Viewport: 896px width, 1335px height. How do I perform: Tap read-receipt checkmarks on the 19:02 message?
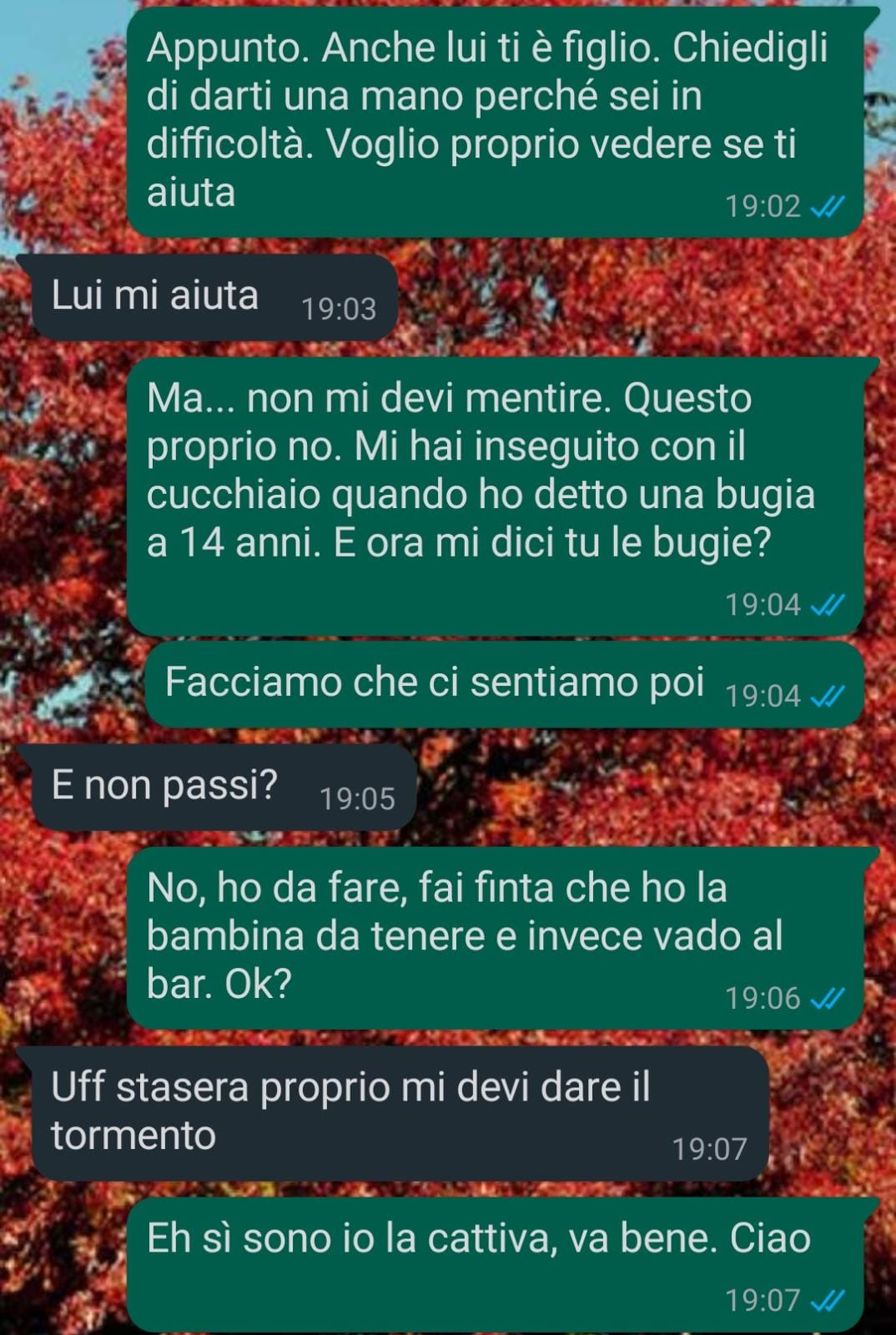828,206
